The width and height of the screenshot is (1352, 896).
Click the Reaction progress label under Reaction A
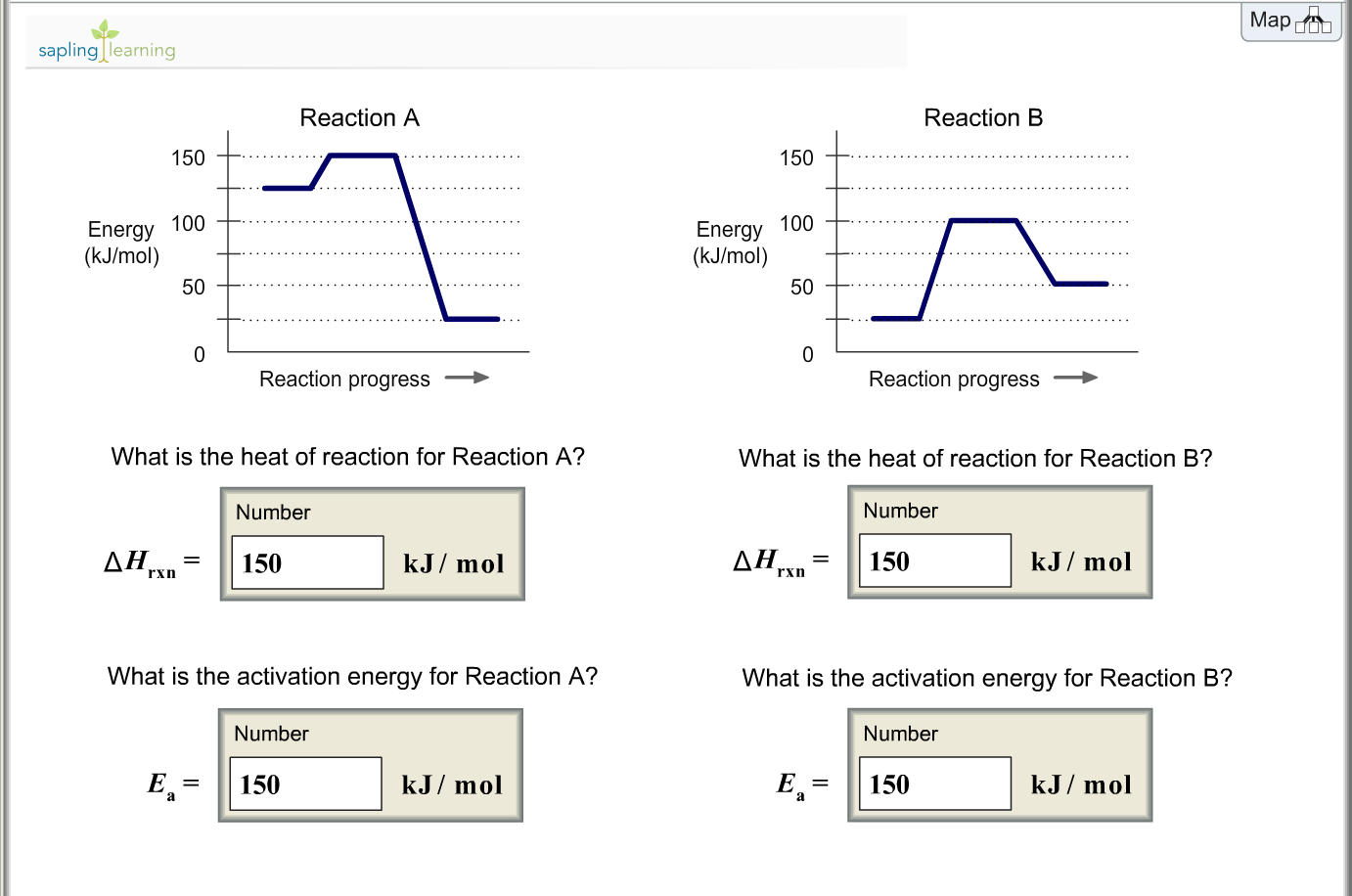pyautogui.click(x=344, y=379)
